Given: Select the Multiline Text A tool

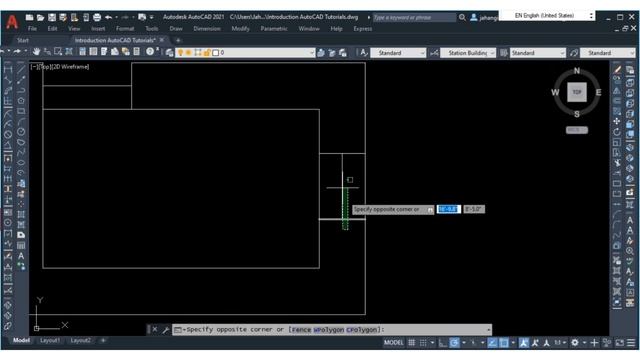Looking at the screenshot, I should click(21, 256).
